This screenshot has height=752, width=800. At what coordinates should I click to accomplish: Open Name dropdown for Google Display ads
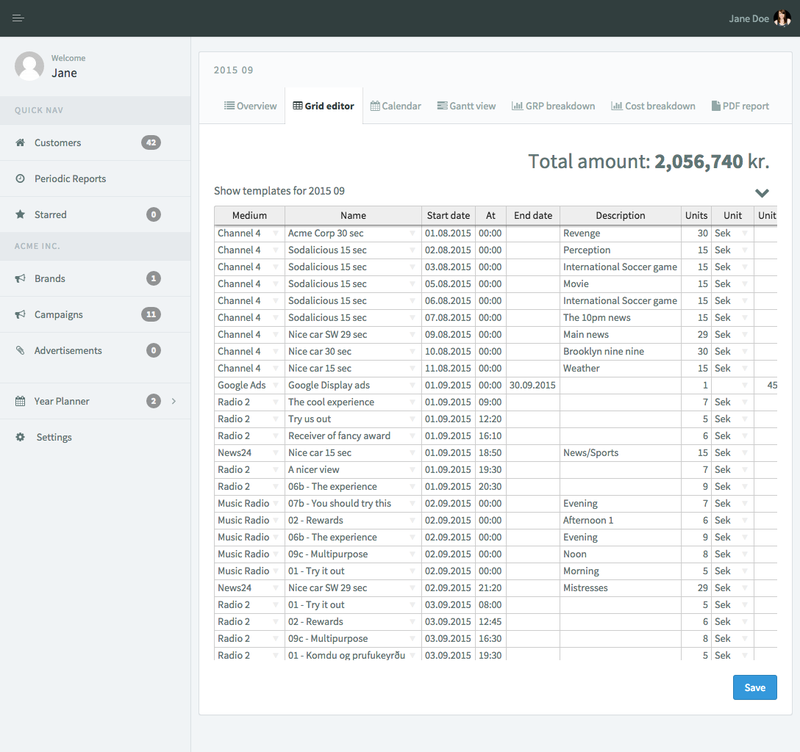pyautogui.click(x=412, y=385)
